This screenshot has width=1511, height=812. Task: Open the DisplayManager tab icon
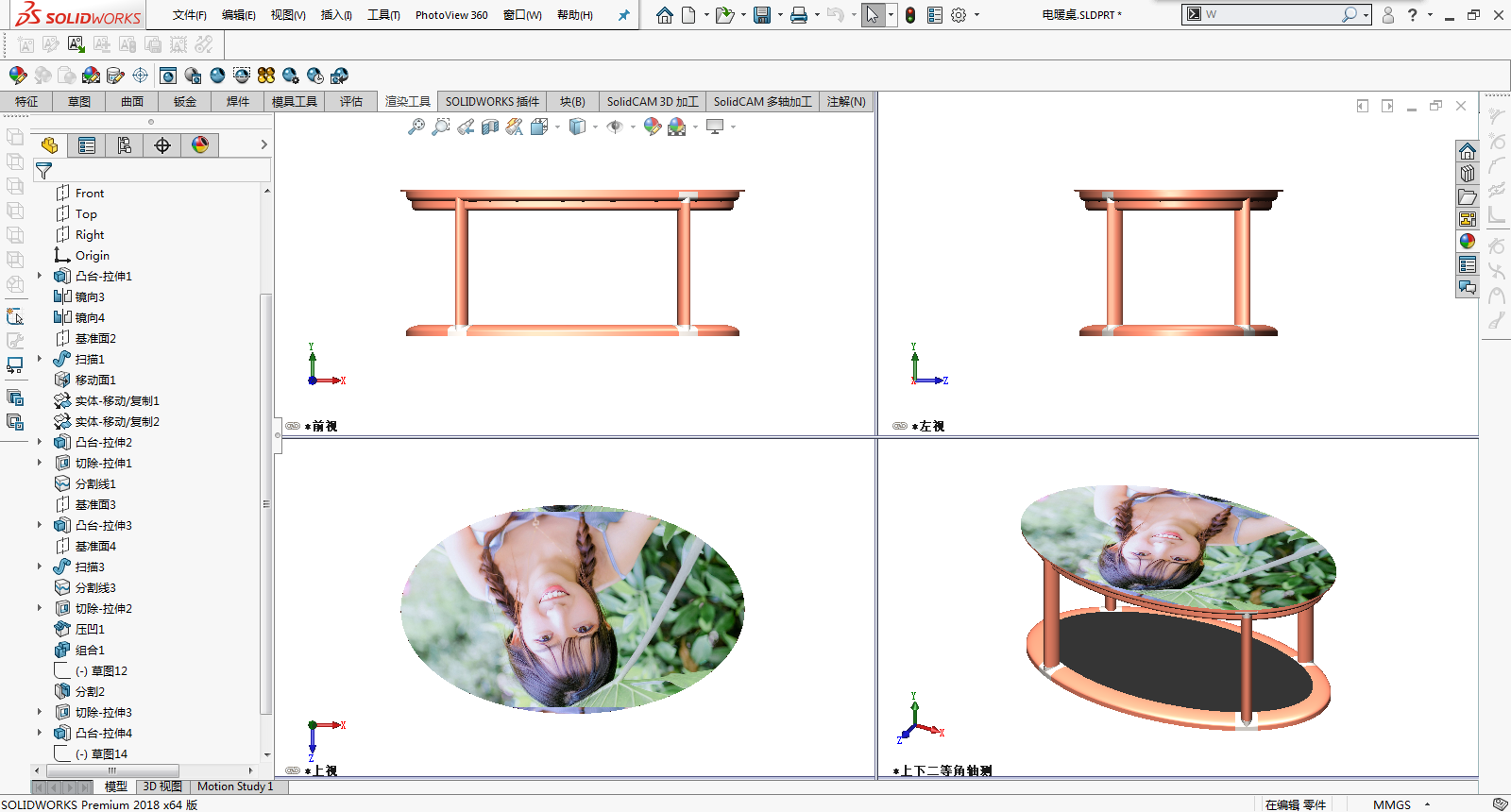pyautogui.click(x=200, y=145)
